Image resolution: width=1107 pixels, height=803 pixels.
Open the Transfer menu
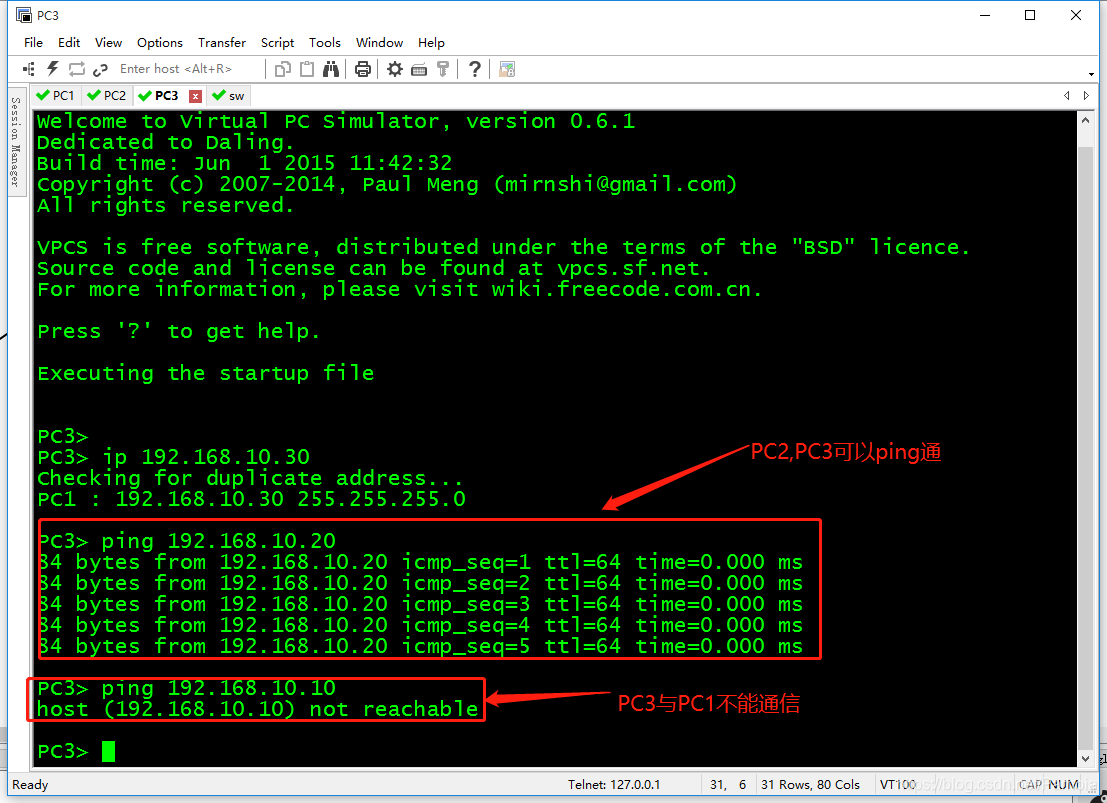click(x=222, y=42)
